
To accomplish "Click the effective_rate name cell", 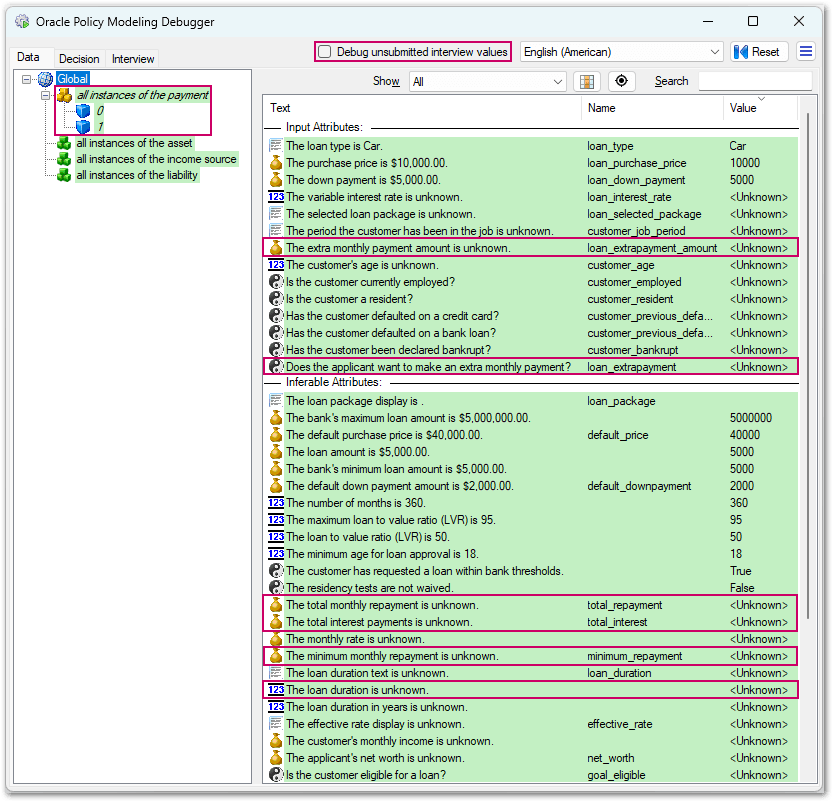I will pos(619,724).
